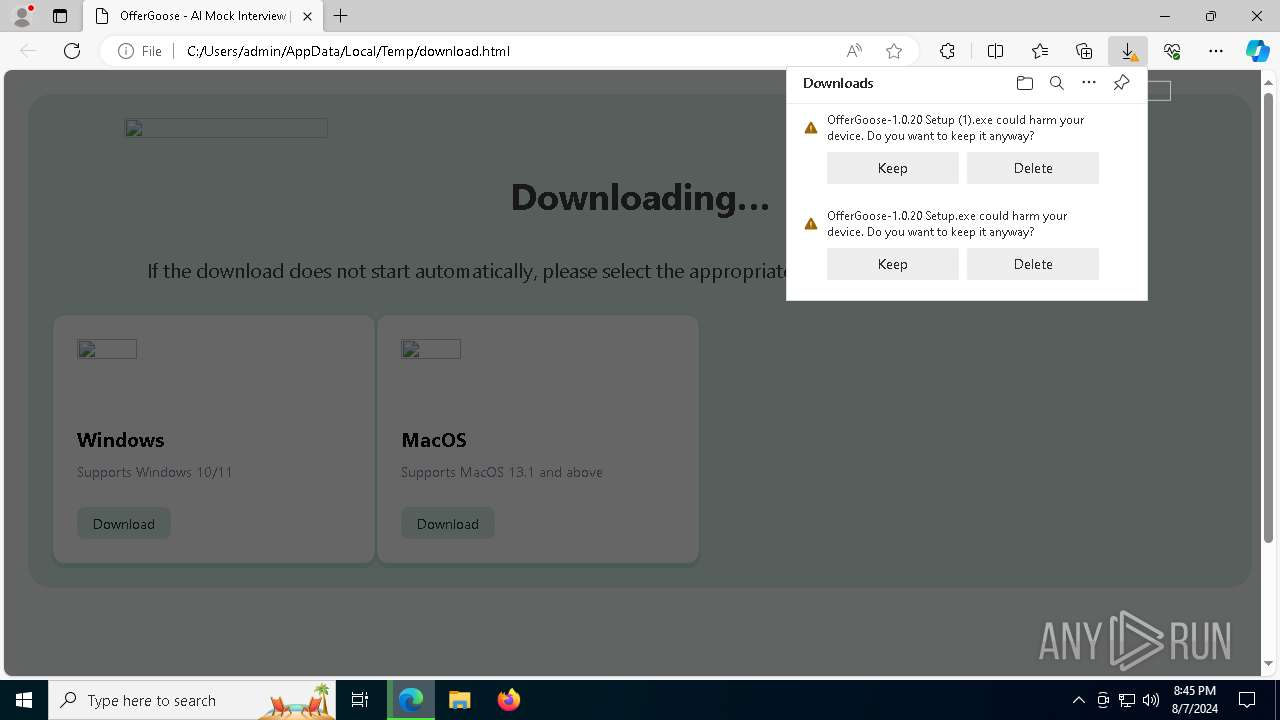Click the Windows card broken image
Image resolution: width=1280 pixels, height=720 pixels.
pyautogui.click(x=107, y=349)
